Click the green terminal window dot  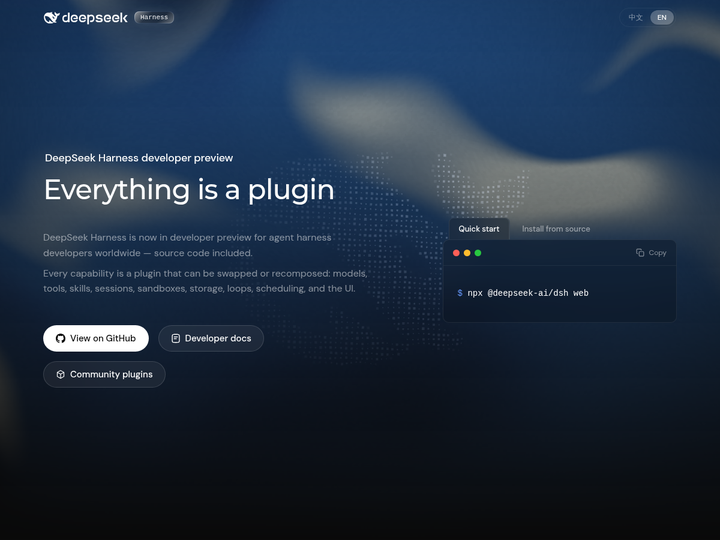pyautogui.click(x=478, y=253)
